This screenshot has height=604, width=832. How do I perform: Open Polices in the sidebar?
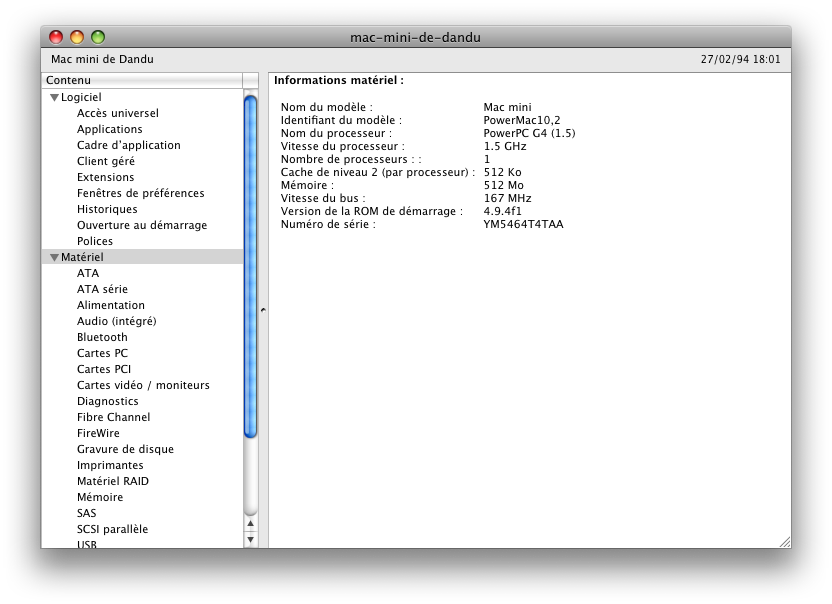pos(94,241)
